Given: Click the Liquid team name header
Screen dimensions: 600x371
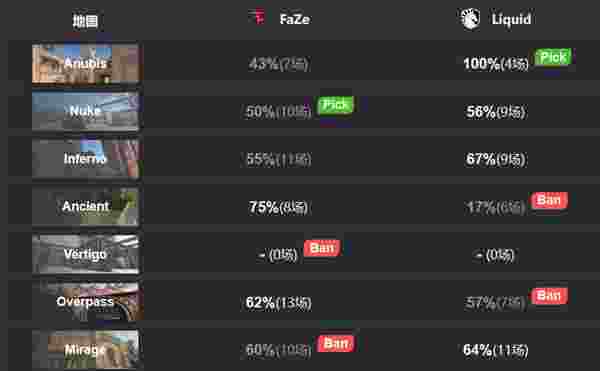Looking at the screenshot, I should click(x=511, y=19).
